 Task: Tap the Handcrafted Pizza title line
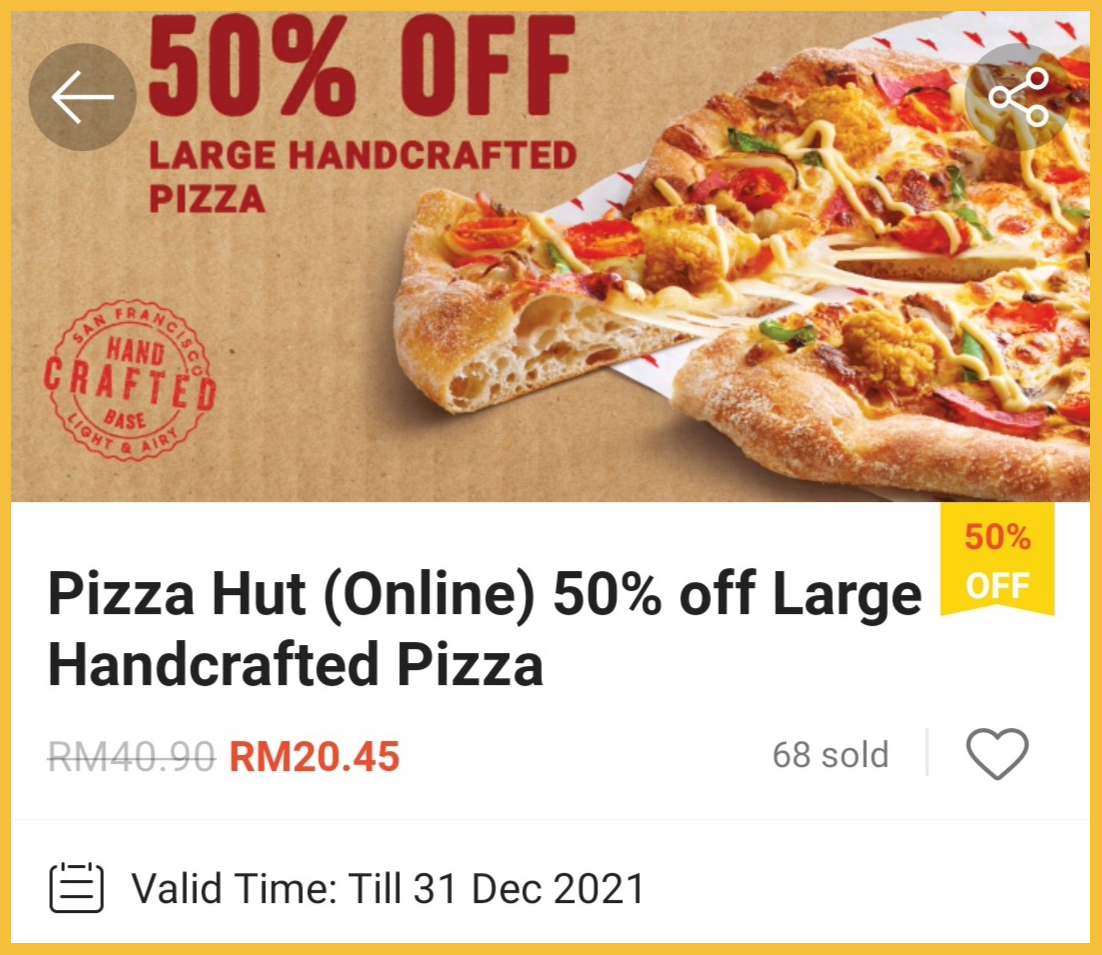click(x=295, y=664)
